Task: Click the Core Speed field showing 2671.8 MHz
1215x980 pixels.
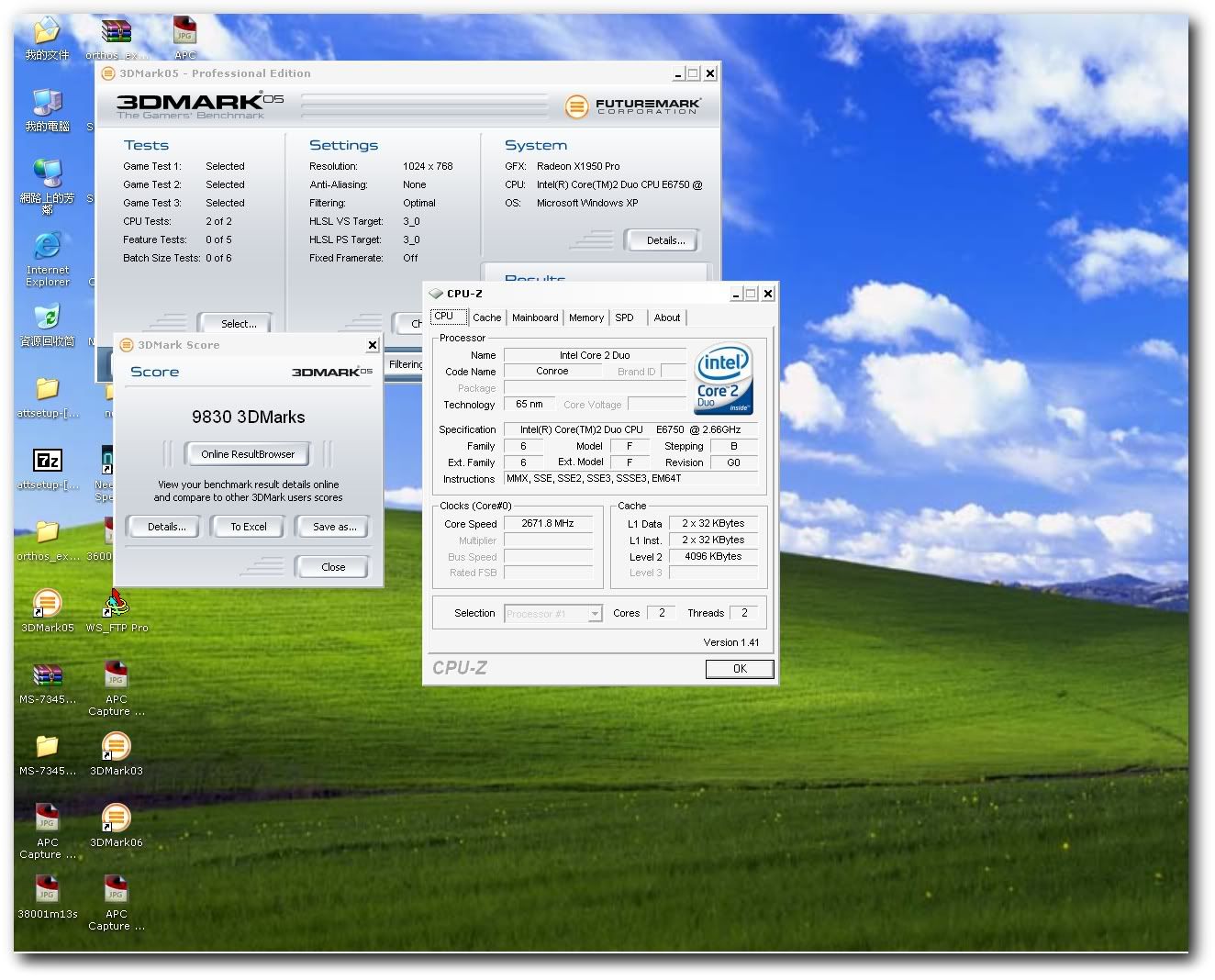Action: point(548,524)
